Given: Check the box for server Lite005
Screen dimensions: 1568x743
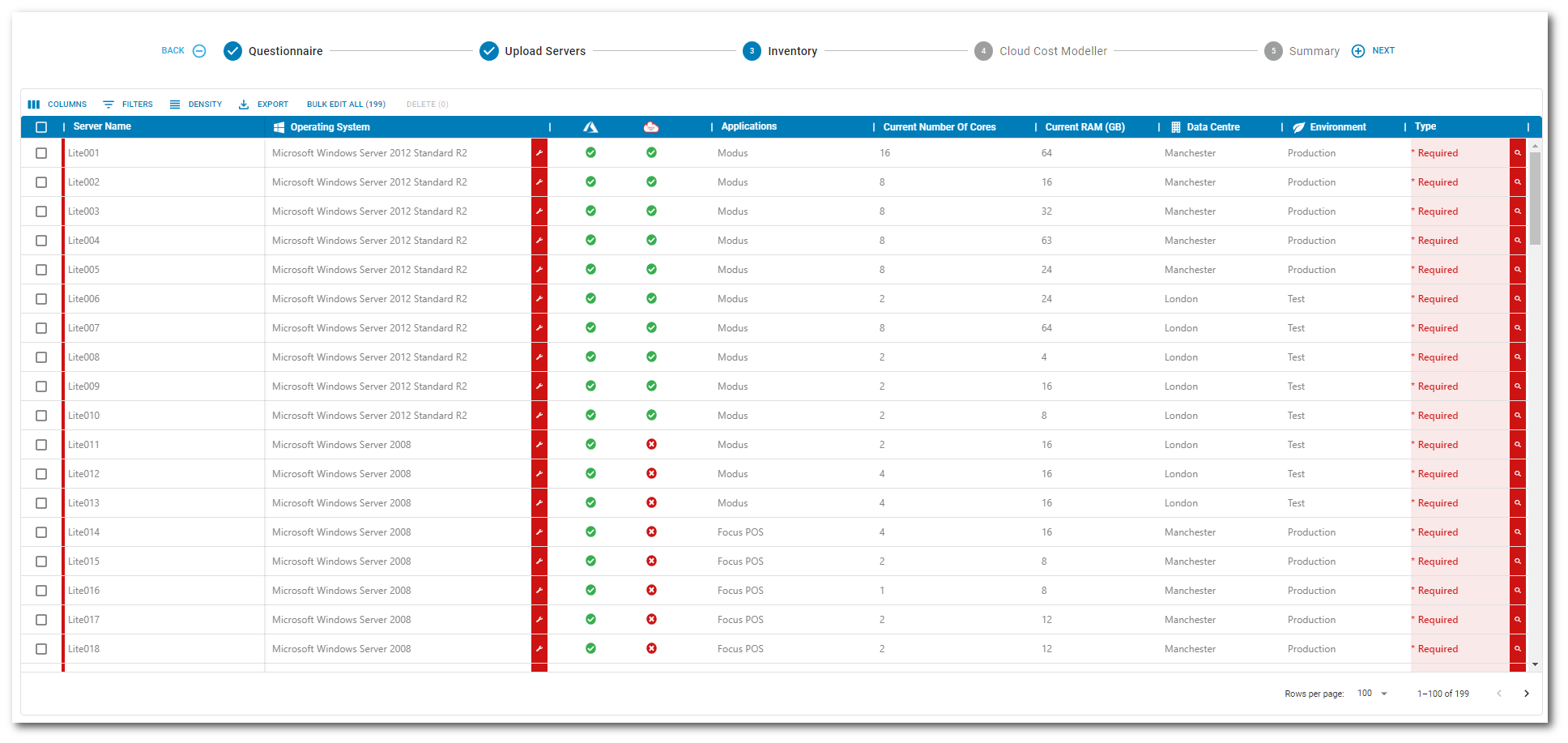Looking at the screenshot, I should click(41, 270).
